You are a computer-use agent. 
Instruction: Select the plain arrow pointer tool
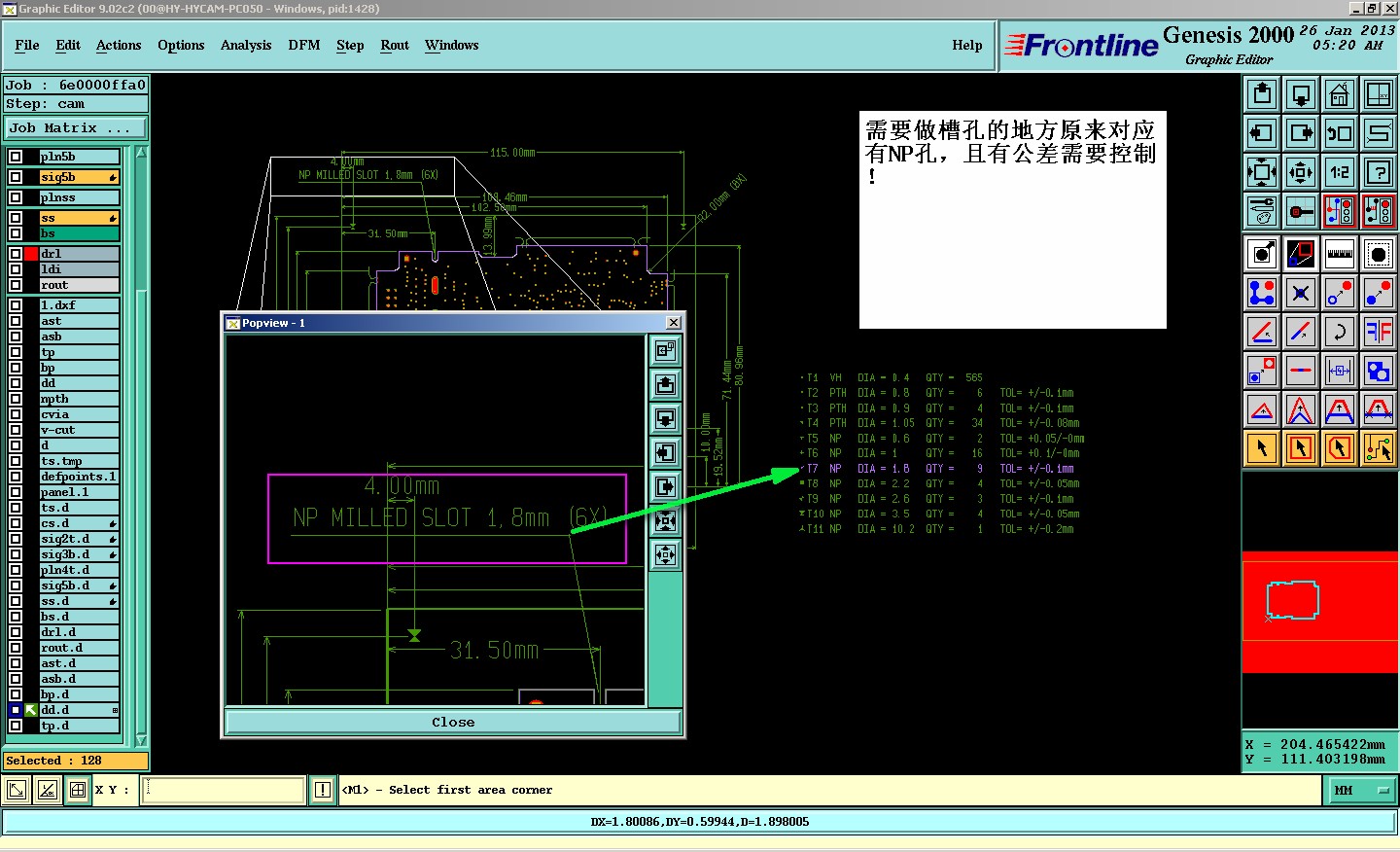(1262, 448)
